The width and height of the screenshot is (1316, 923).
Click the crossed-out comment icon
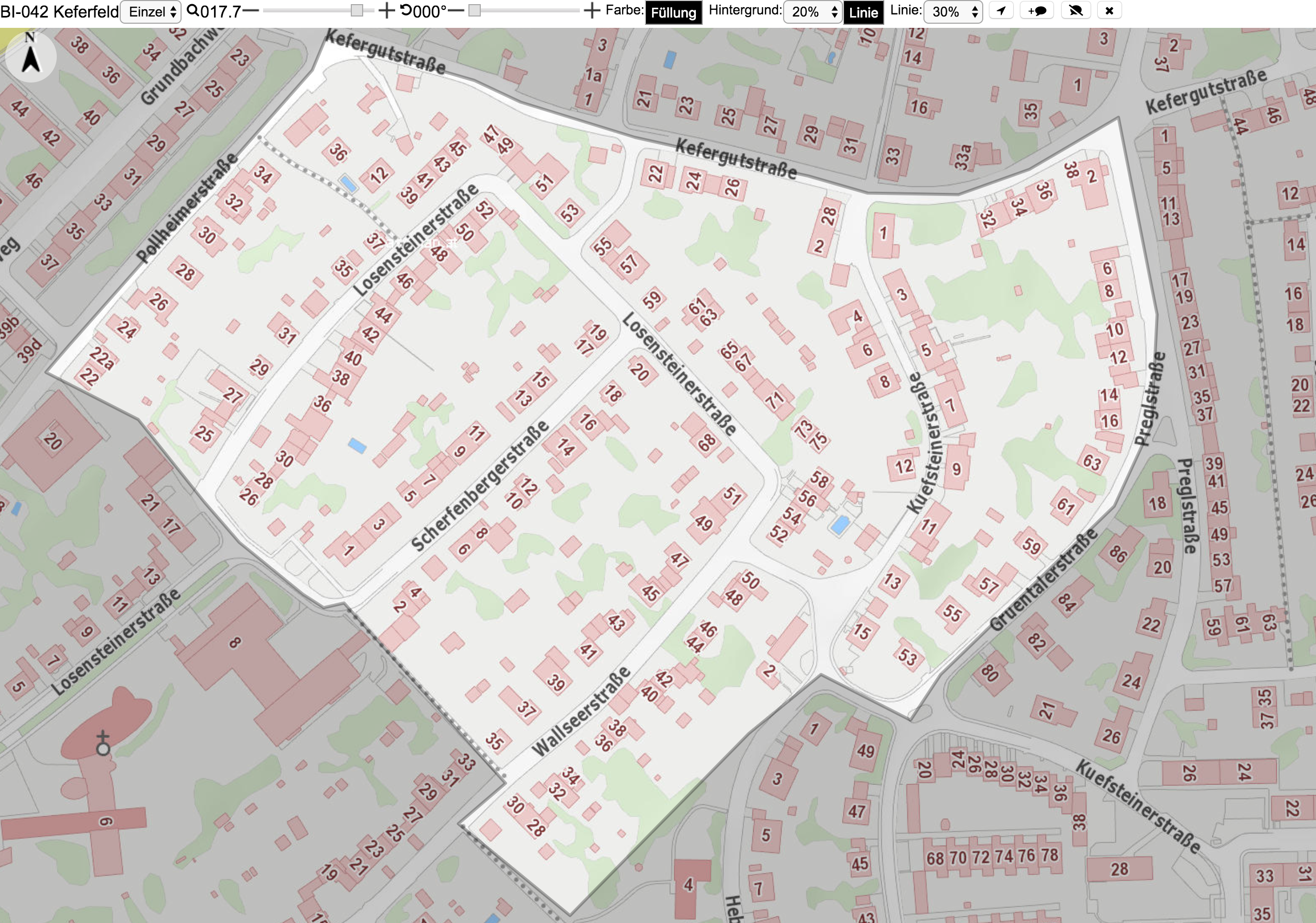coord(1075,11)
